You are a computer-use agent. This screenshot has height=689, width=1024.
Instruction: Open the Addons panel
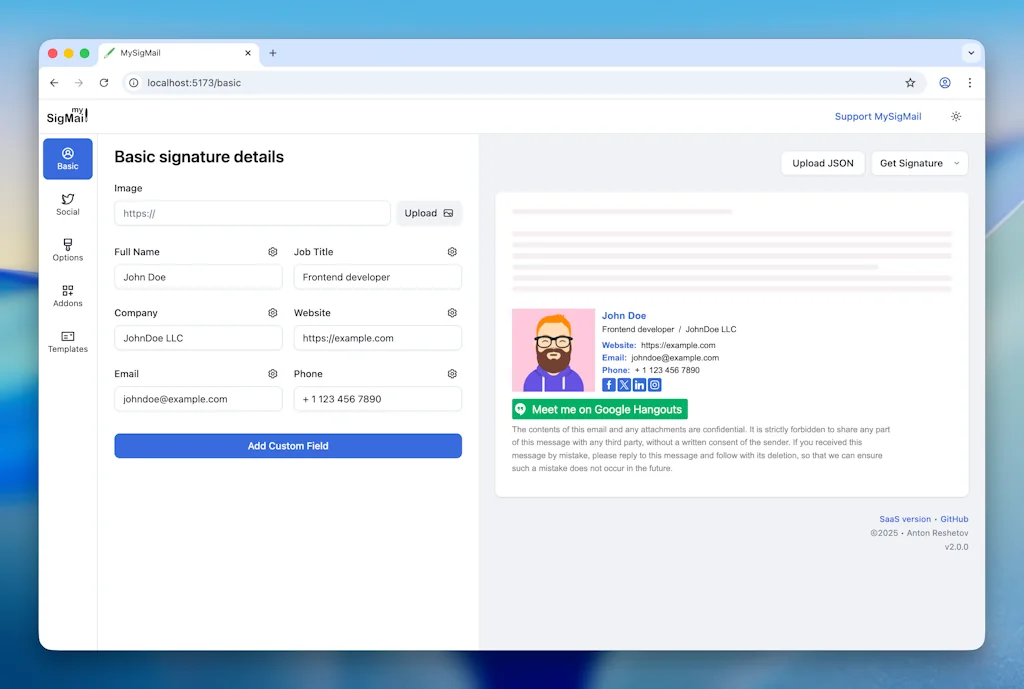point(67,296)
